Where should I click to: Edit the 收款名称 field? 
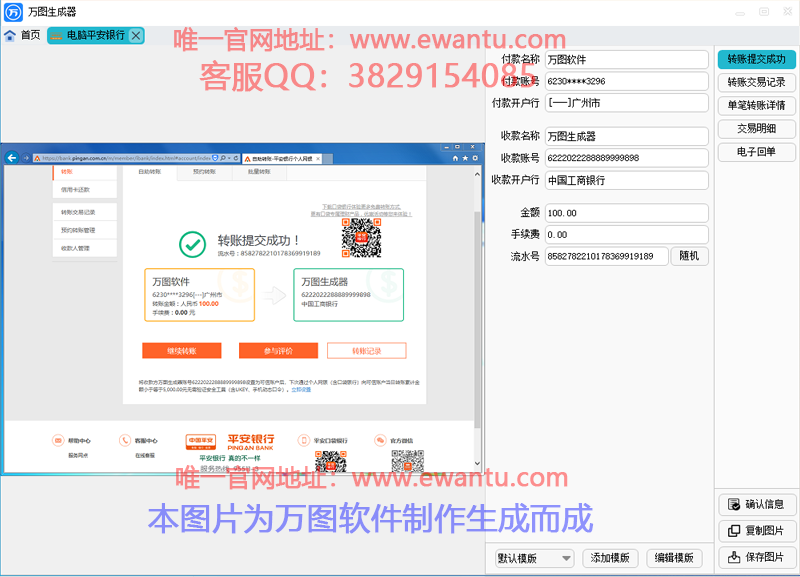tap(627, 136)
